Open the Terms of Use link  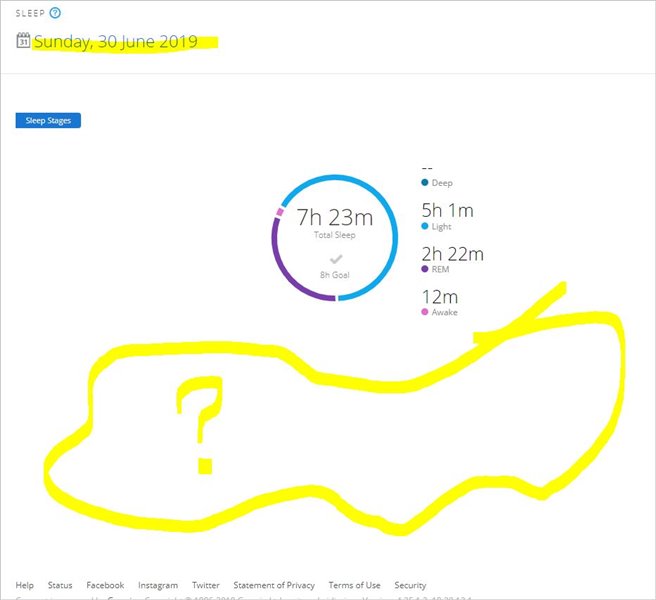(x=354, y=585)
